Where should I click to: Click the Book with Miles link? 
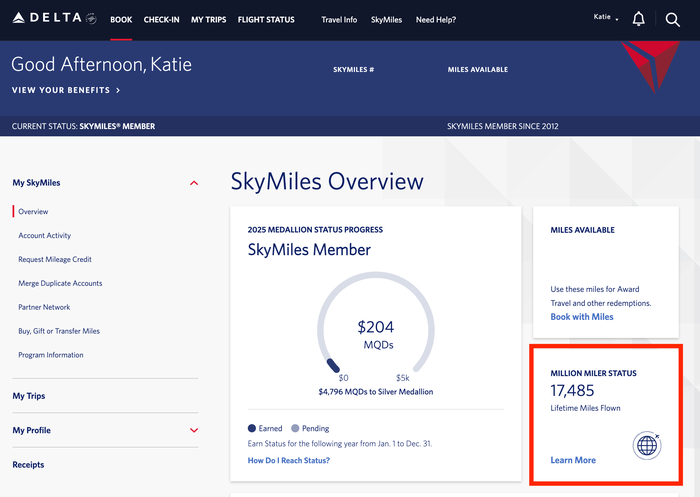click(x=582, y=317)
